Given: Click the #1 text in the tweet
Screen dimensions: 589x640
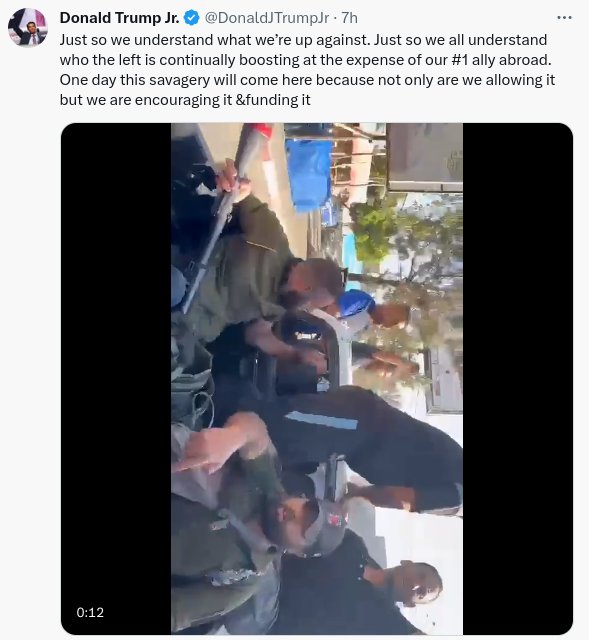Looking at the screenshot, I should pos(460,60).
